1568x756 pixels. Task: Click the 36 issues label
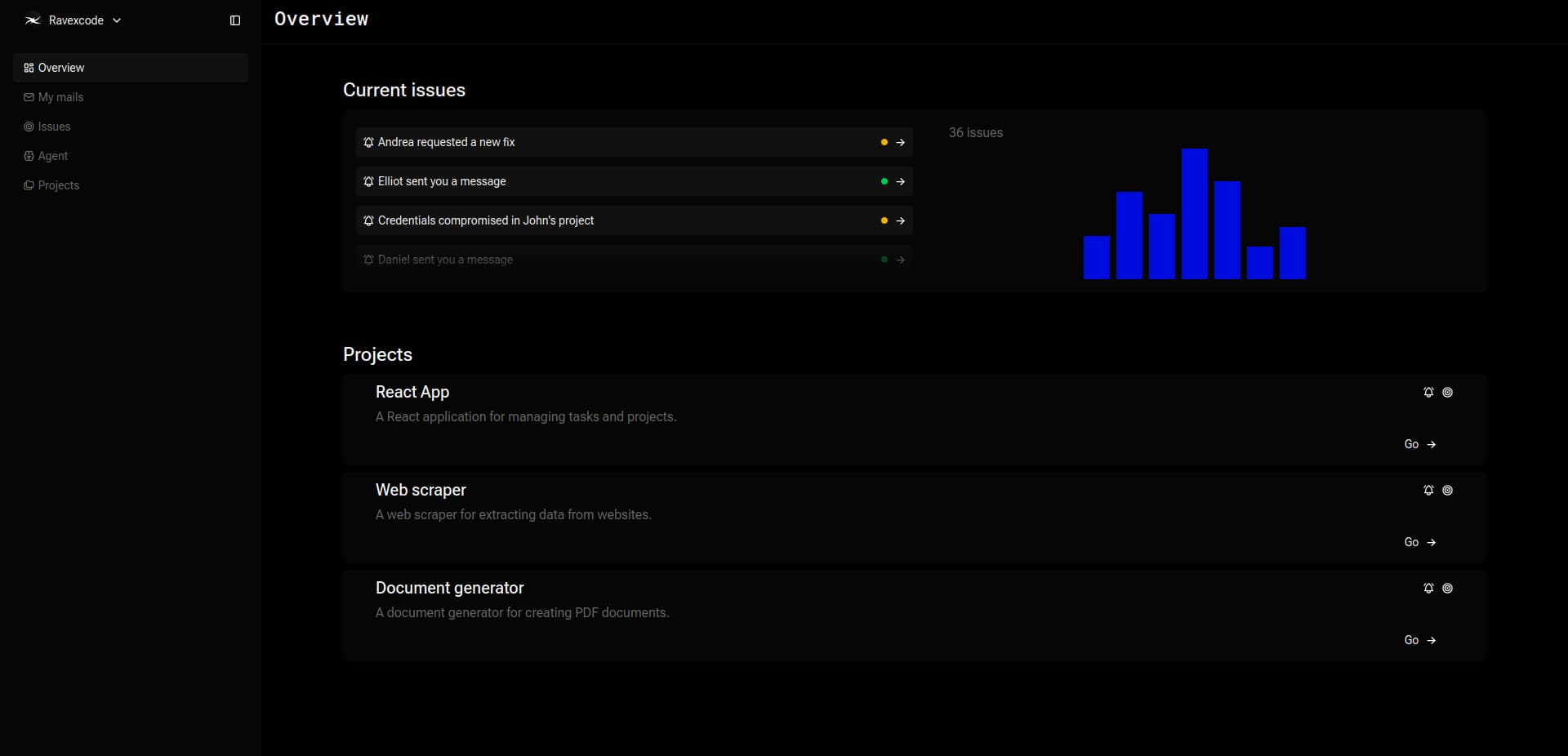[x=975, y=132]
